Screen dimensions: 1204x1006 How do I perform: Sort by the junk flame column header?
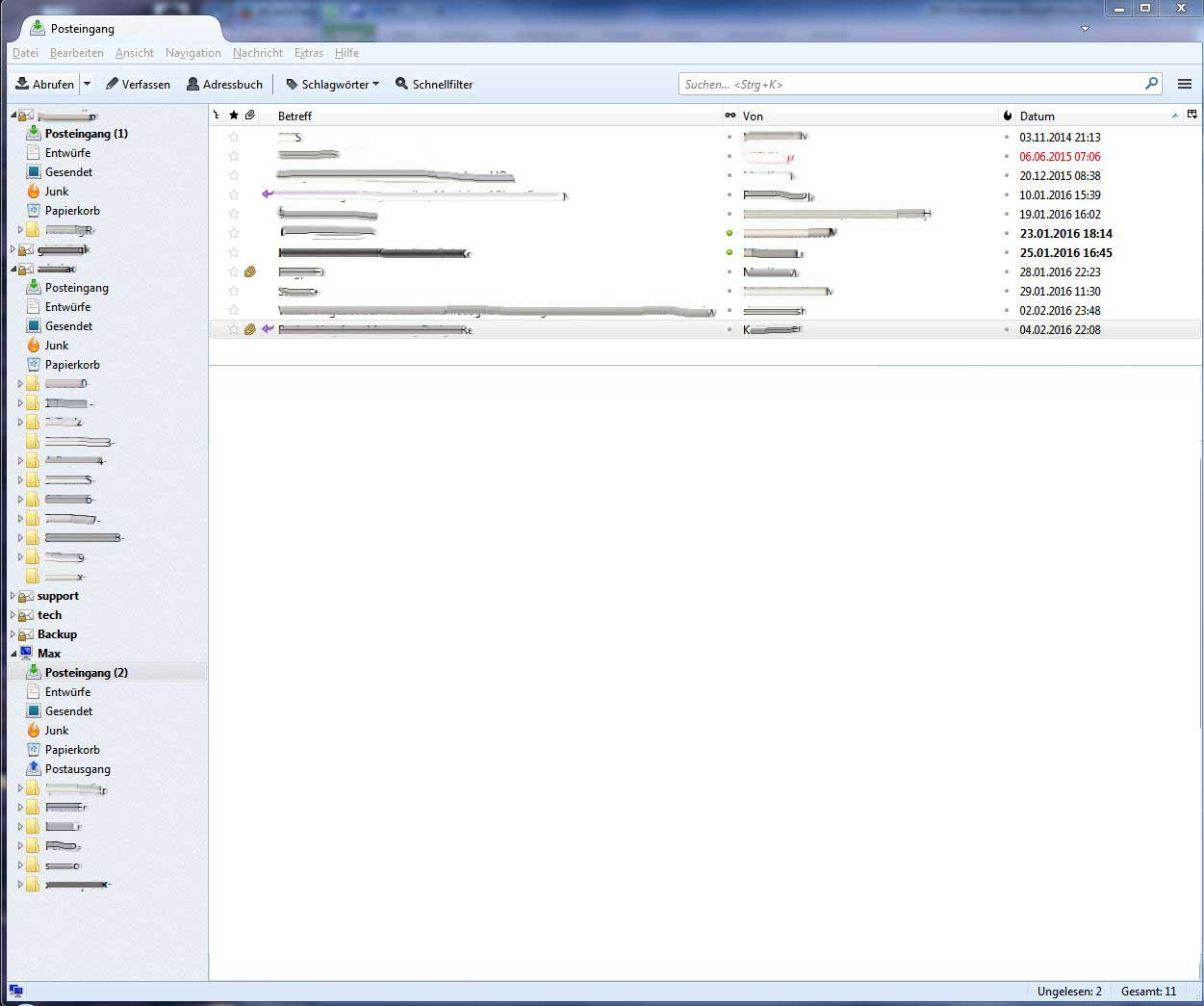(x=1008, y=116)
